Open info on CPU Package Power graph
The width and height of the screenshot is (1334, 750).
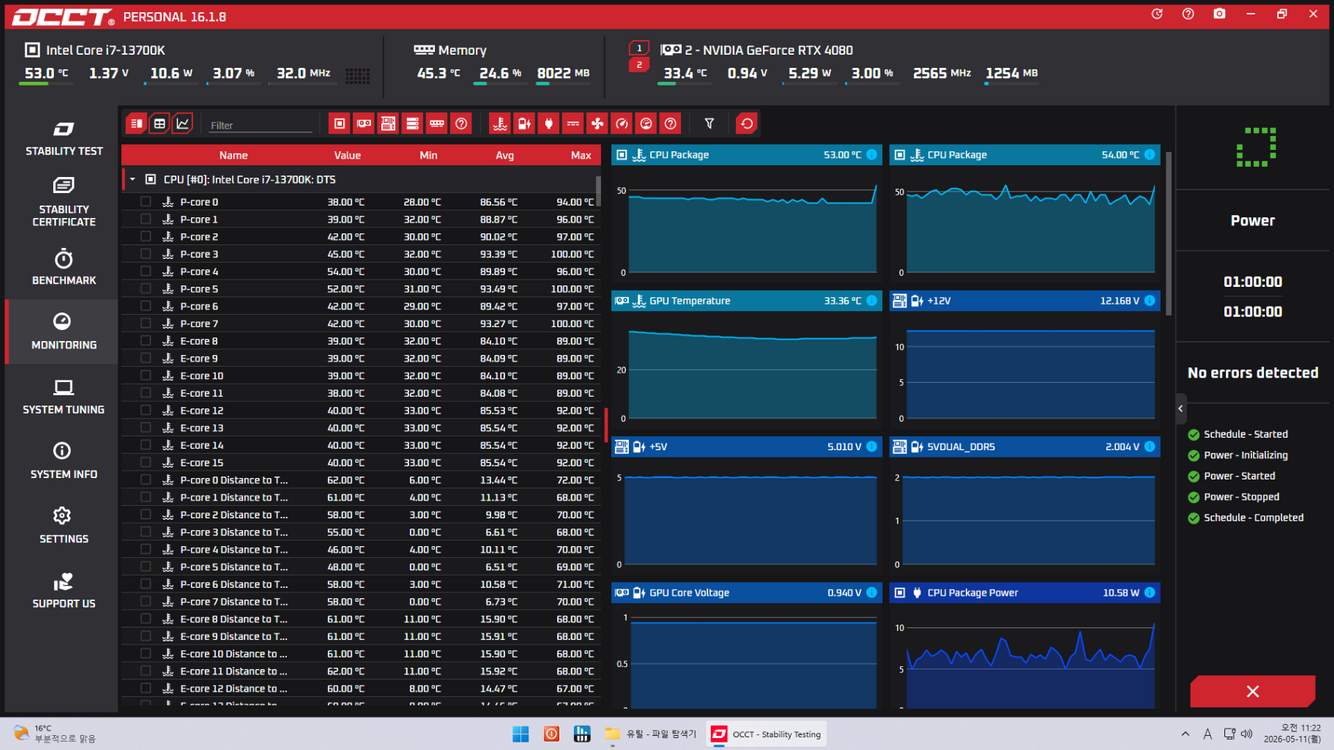point(1149,593)
